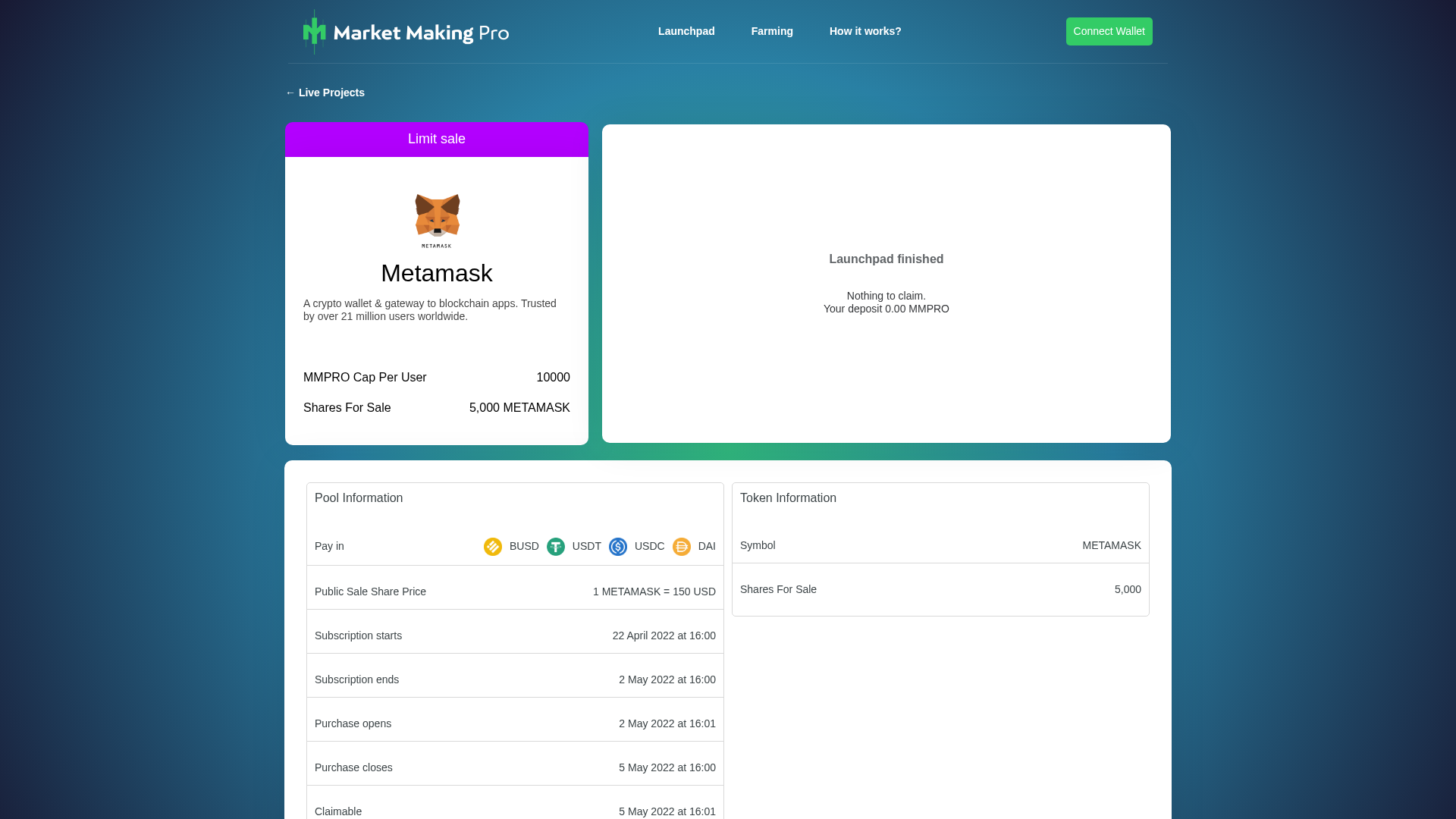Click the green candlestick logo icon
The width and height of the screenshot is (1456, 819).
coord(313,31)
